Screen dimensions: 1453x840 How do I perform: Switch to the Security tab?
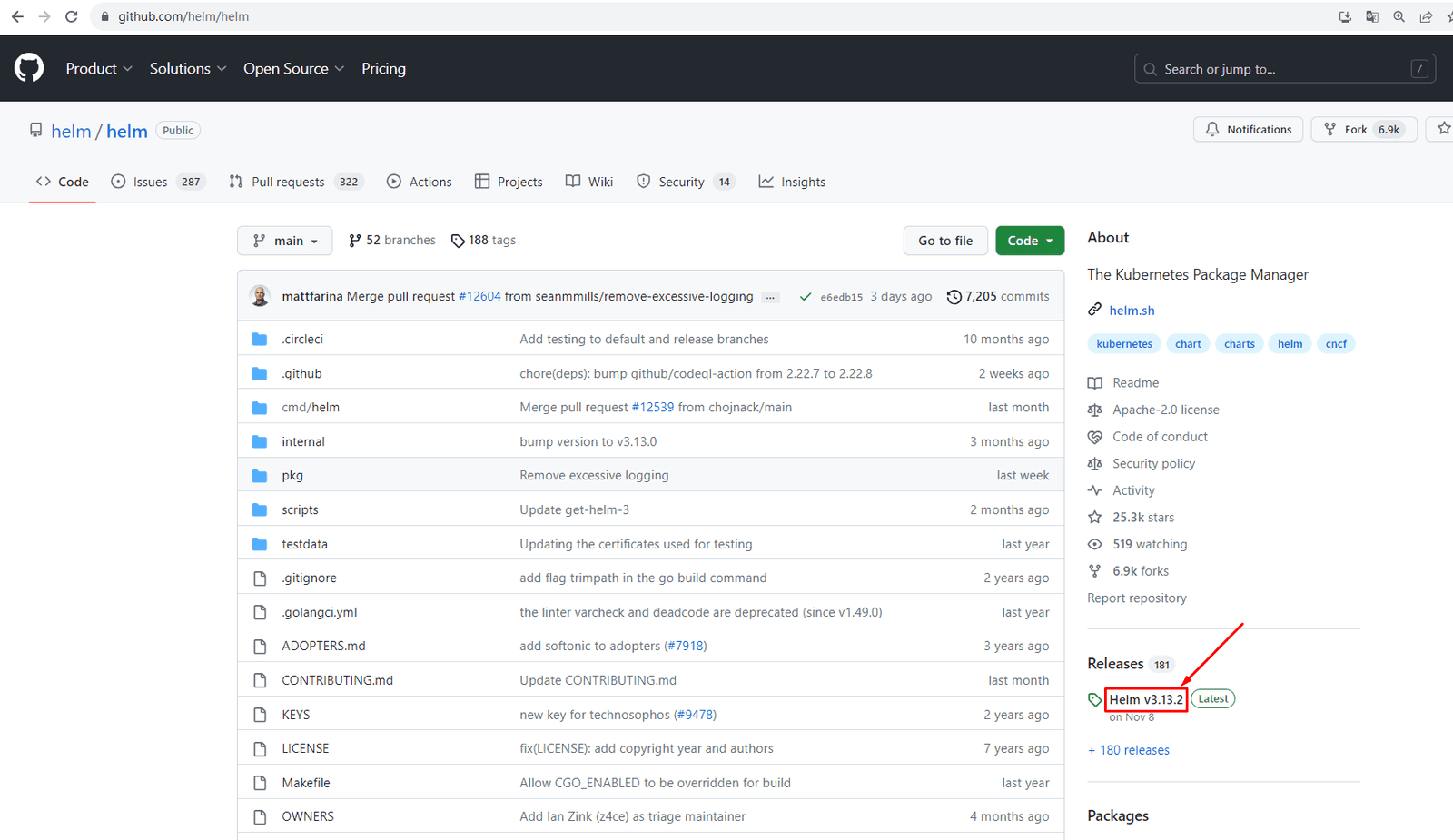(x=686, y=182)
